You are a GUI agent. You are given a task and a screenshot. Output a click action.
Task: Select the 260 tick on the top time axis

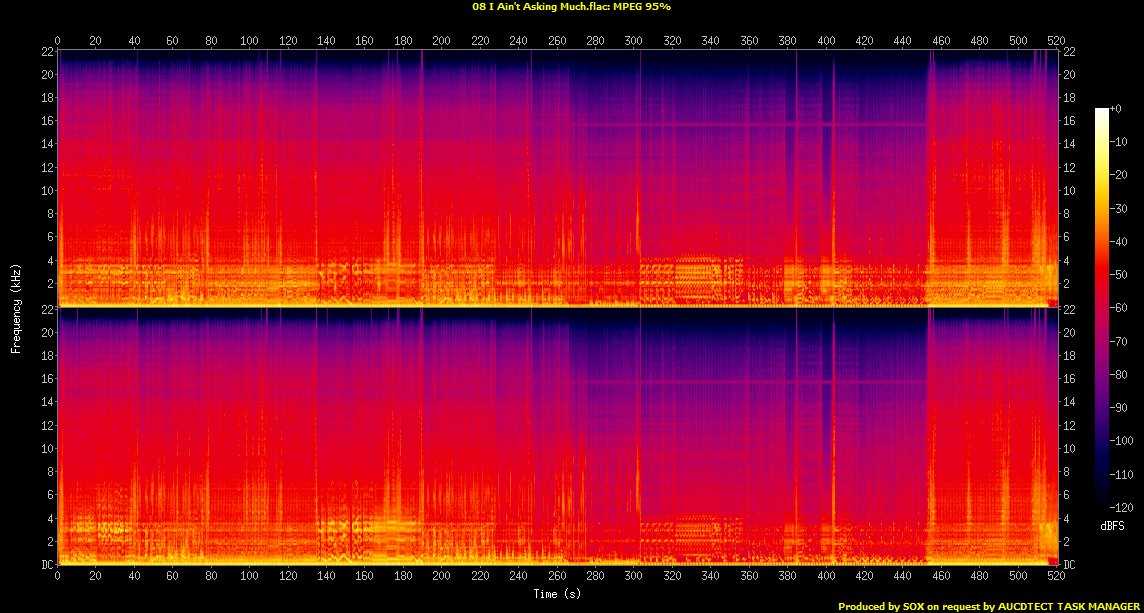click(557, 41)
